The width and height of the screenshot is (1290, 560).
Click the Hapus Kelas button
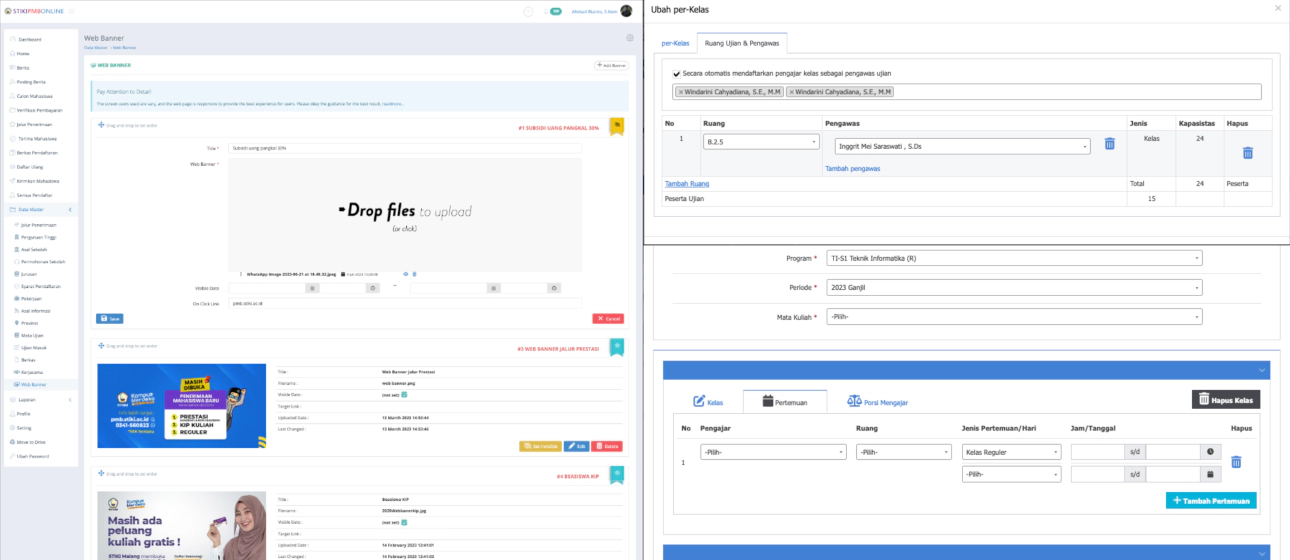click(x=1226, y=399)
